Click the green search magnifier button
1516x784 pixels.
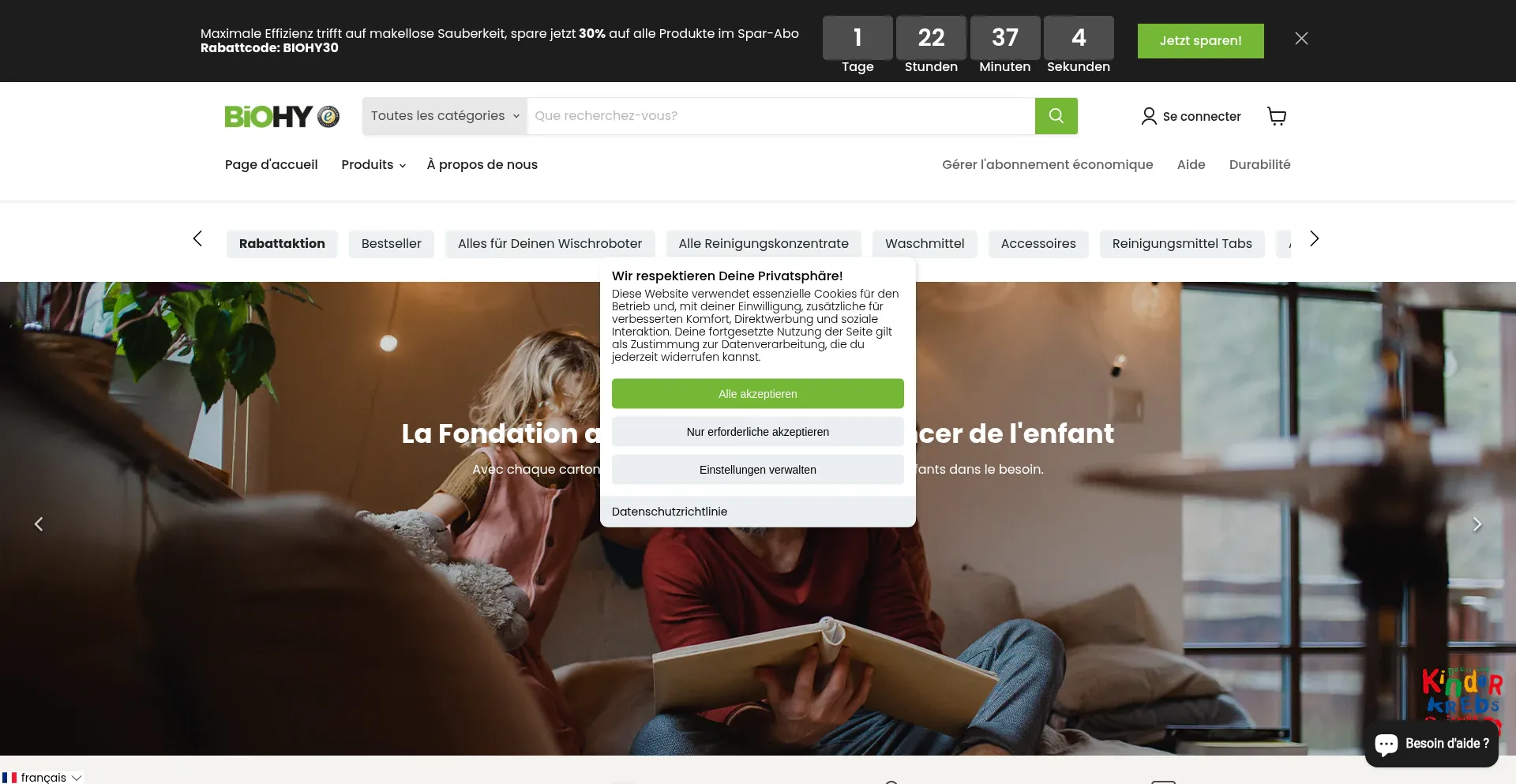click(1056, 116)
